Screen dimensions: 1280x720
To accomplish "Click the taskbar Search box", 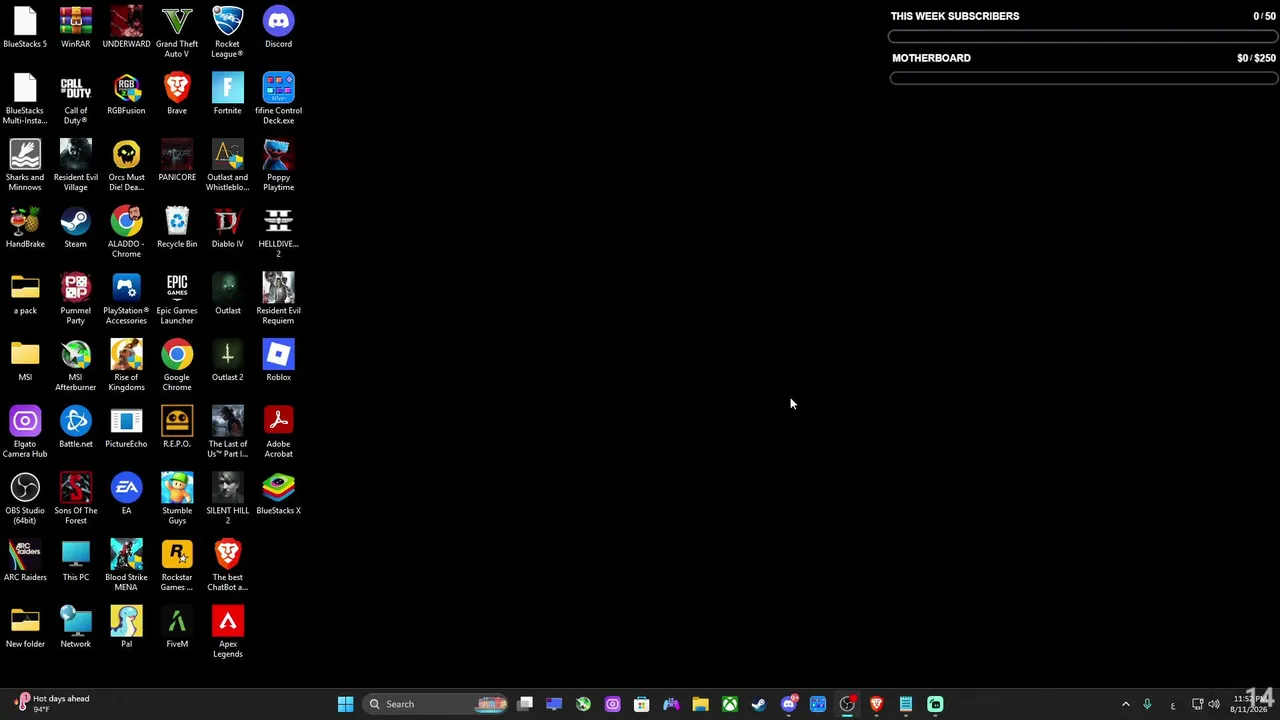I will tap(436, 704).
